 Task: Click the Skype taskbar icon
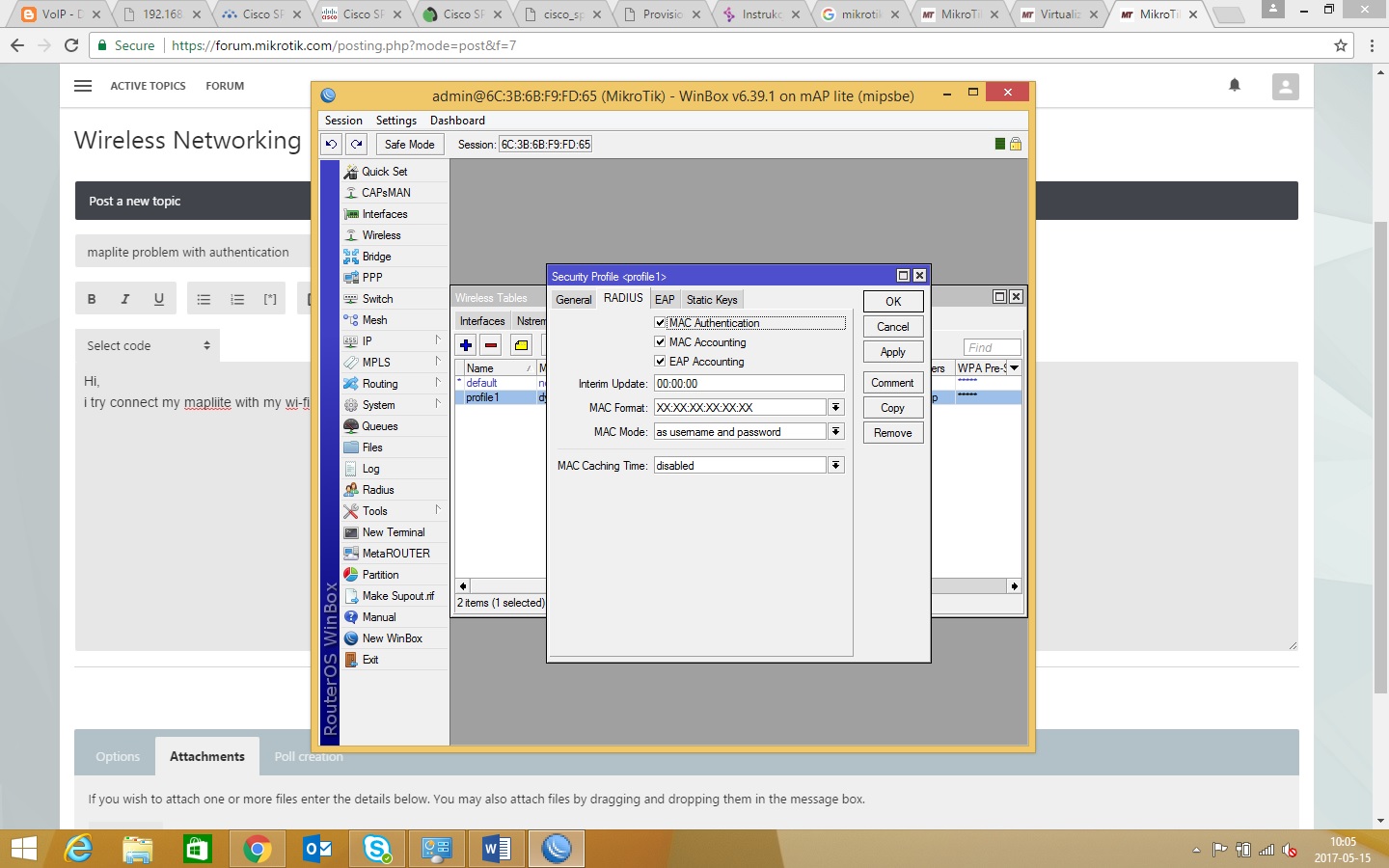(376, 849)
